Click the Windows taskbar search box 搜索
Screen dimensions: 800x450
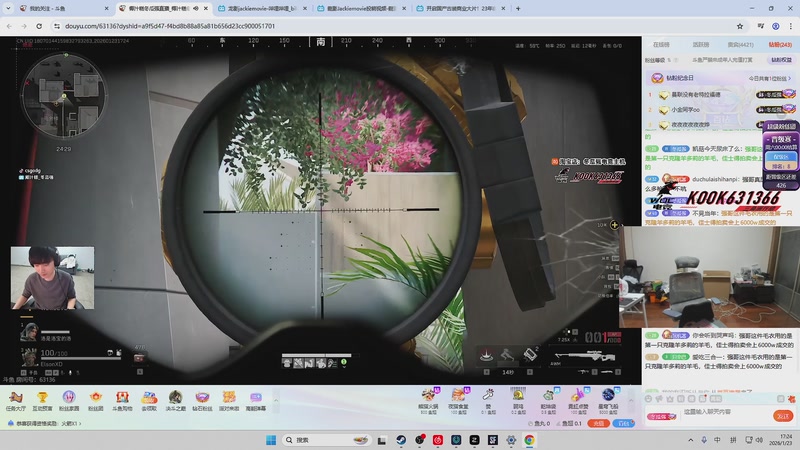coord(327,440)
